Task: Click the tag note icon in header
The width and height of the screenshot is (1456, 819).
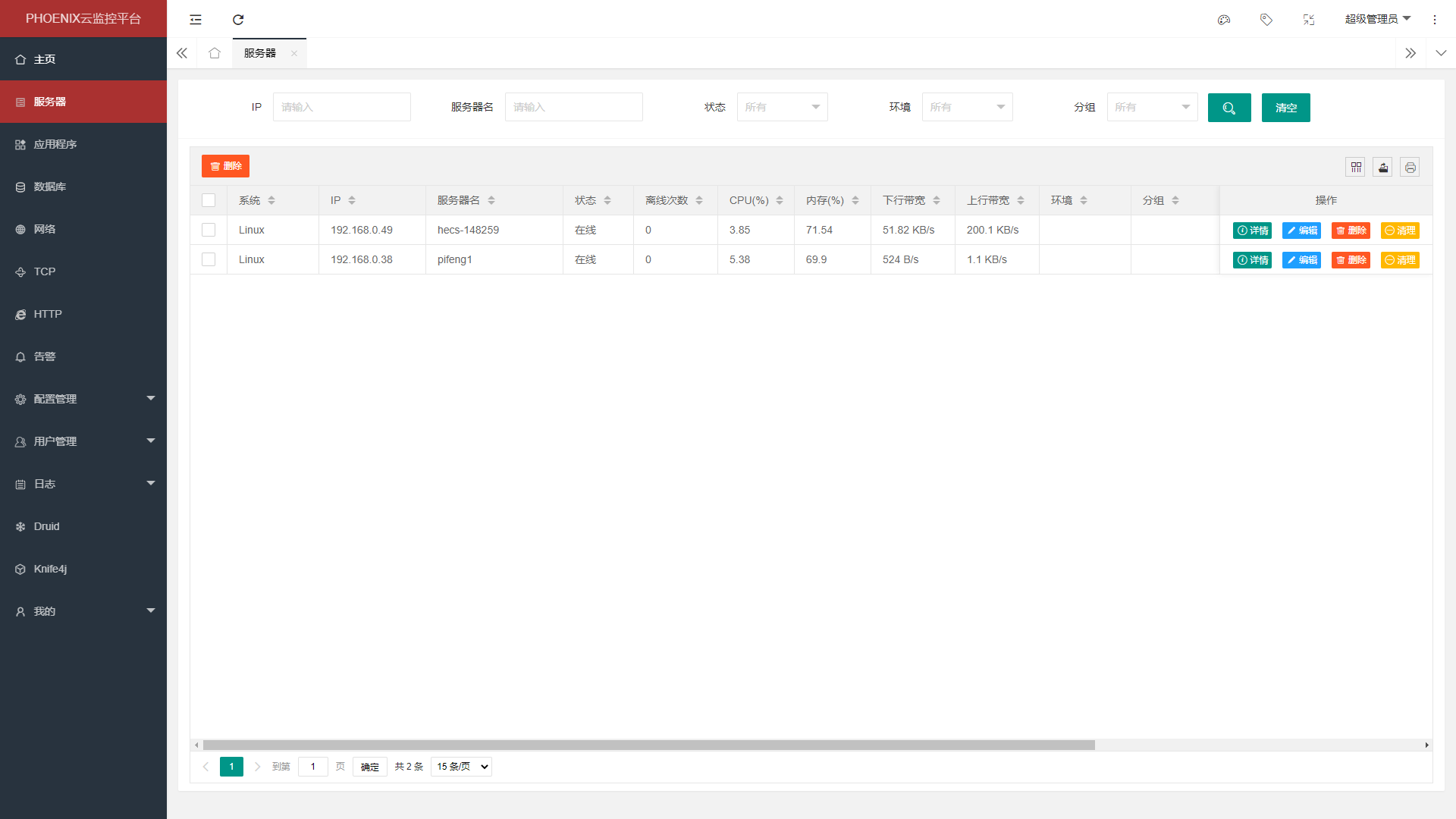Action: pos(1266,20)
